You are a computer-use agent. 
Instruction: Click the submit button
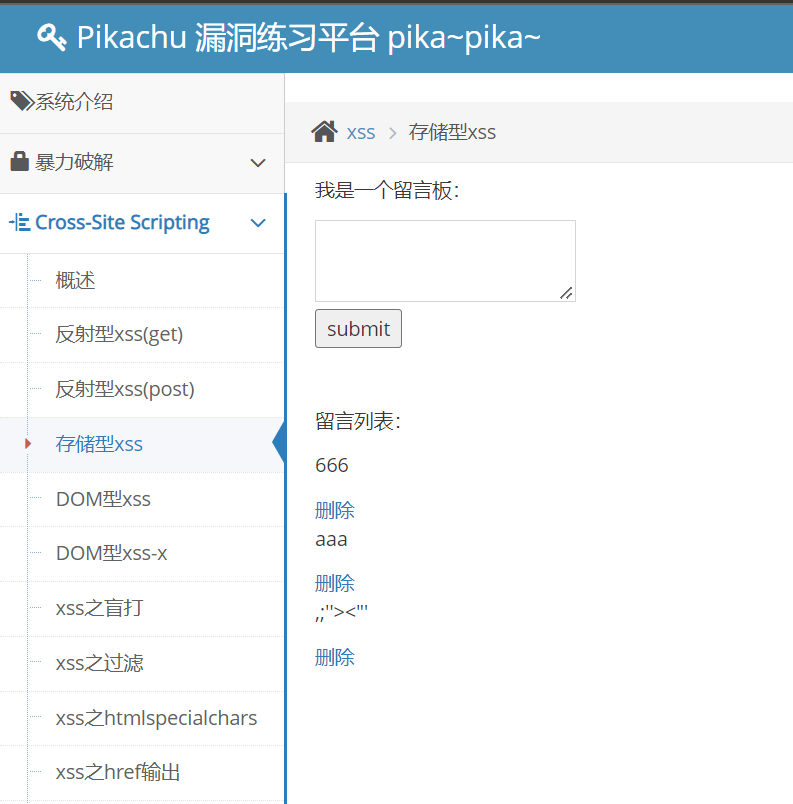pyautogui.click(x=358, y=329)
